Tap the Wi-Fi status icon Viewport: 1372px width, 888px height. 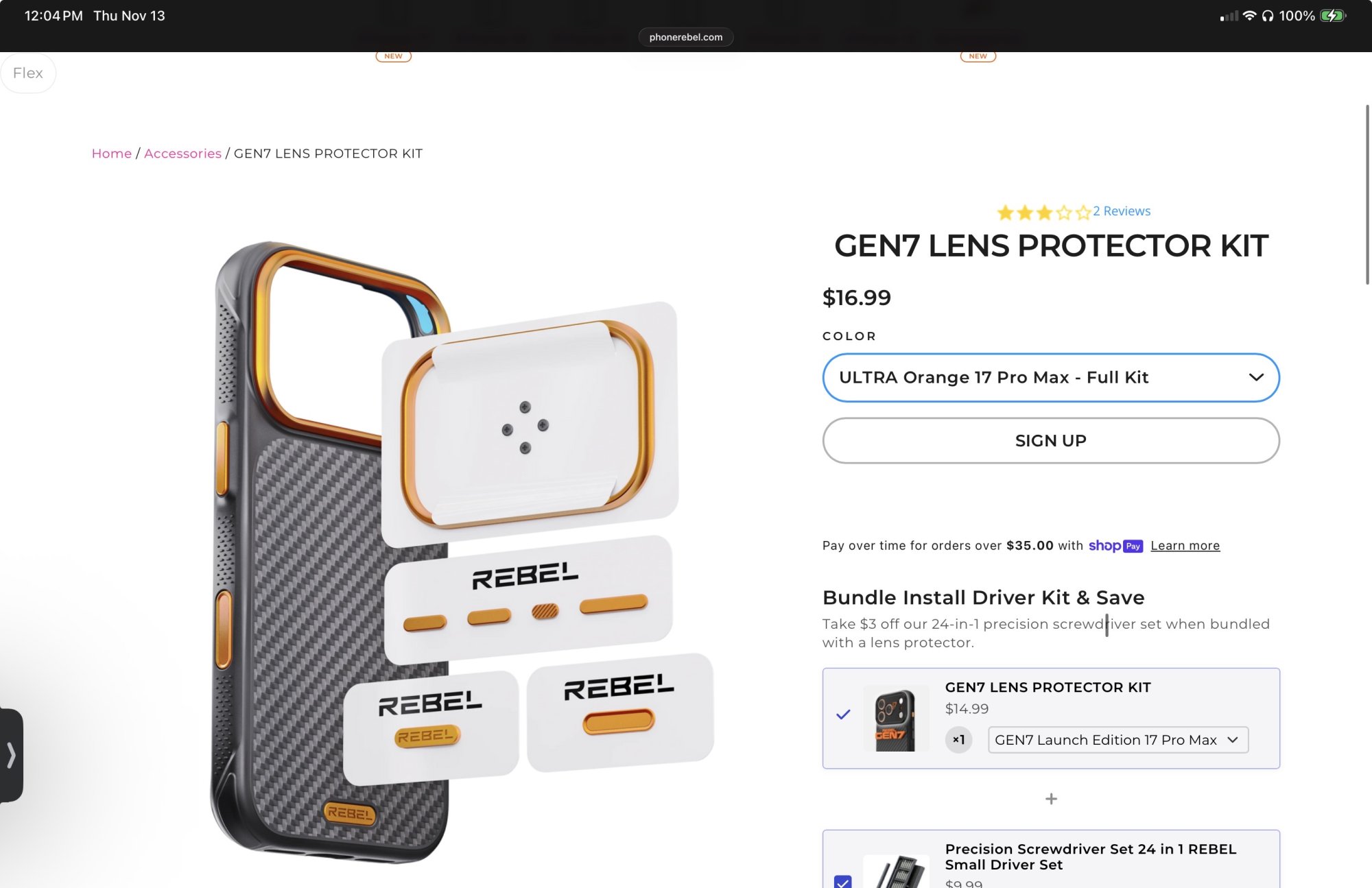click(x=1249, y=16)
